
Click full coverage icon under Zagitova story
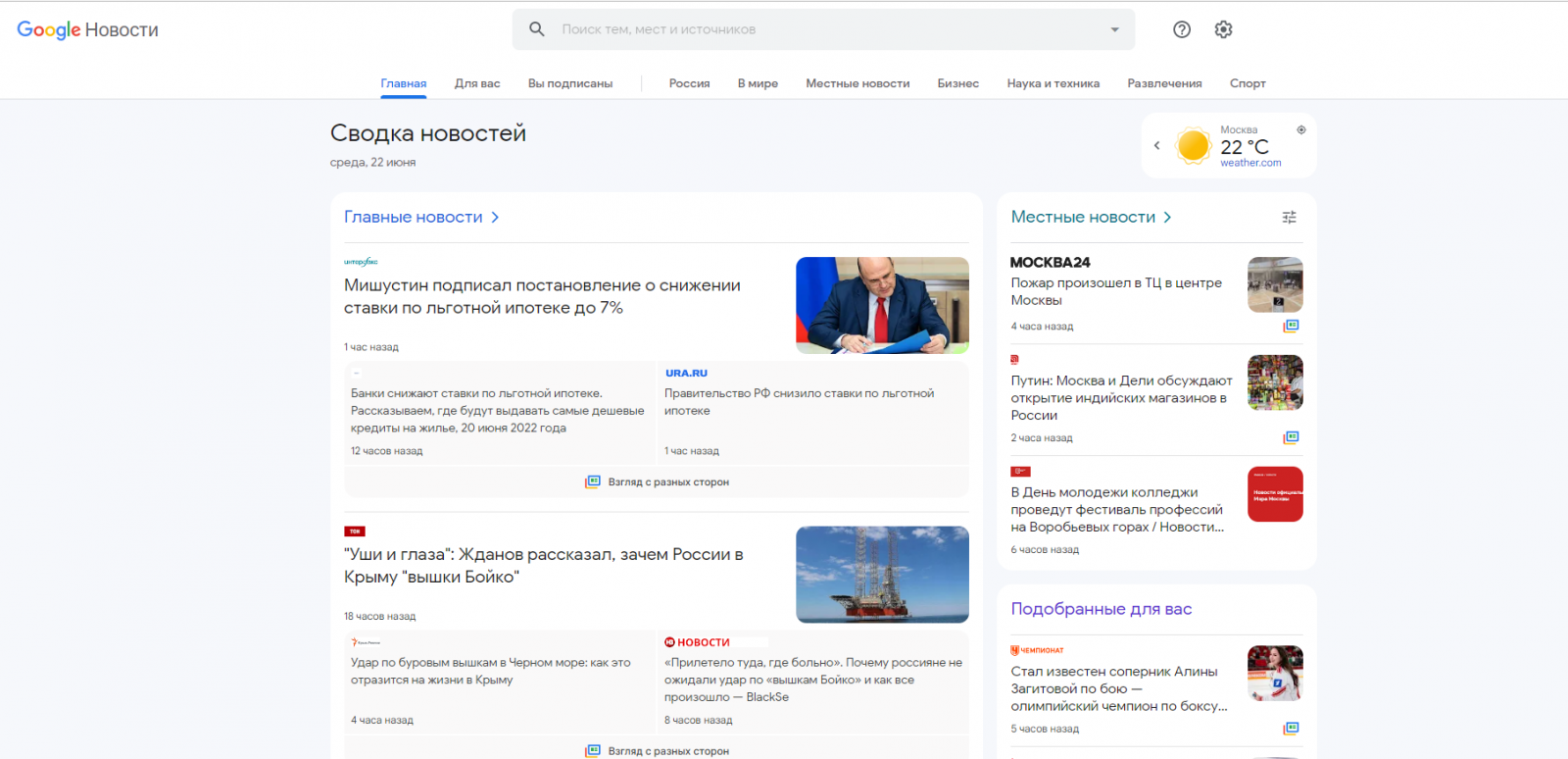click(1291, 729)
